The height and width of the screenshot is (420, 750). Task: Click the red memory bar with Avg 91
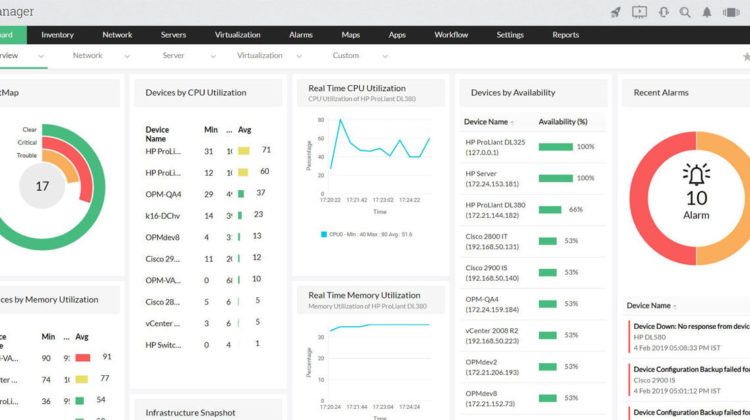coord(83,357)
